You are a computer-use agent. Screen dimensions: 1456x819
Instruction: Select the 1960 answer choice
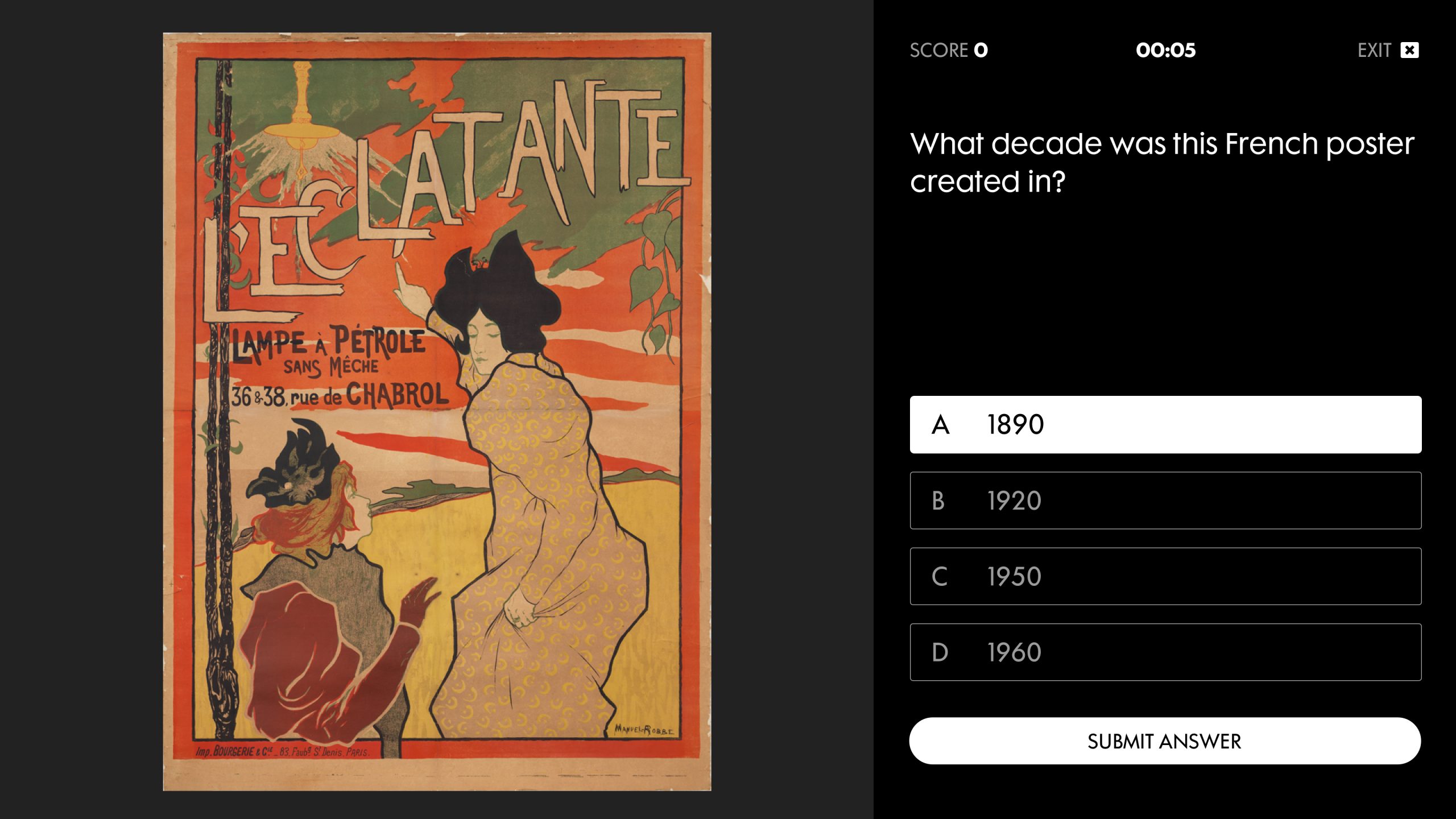click(1165, 652)
